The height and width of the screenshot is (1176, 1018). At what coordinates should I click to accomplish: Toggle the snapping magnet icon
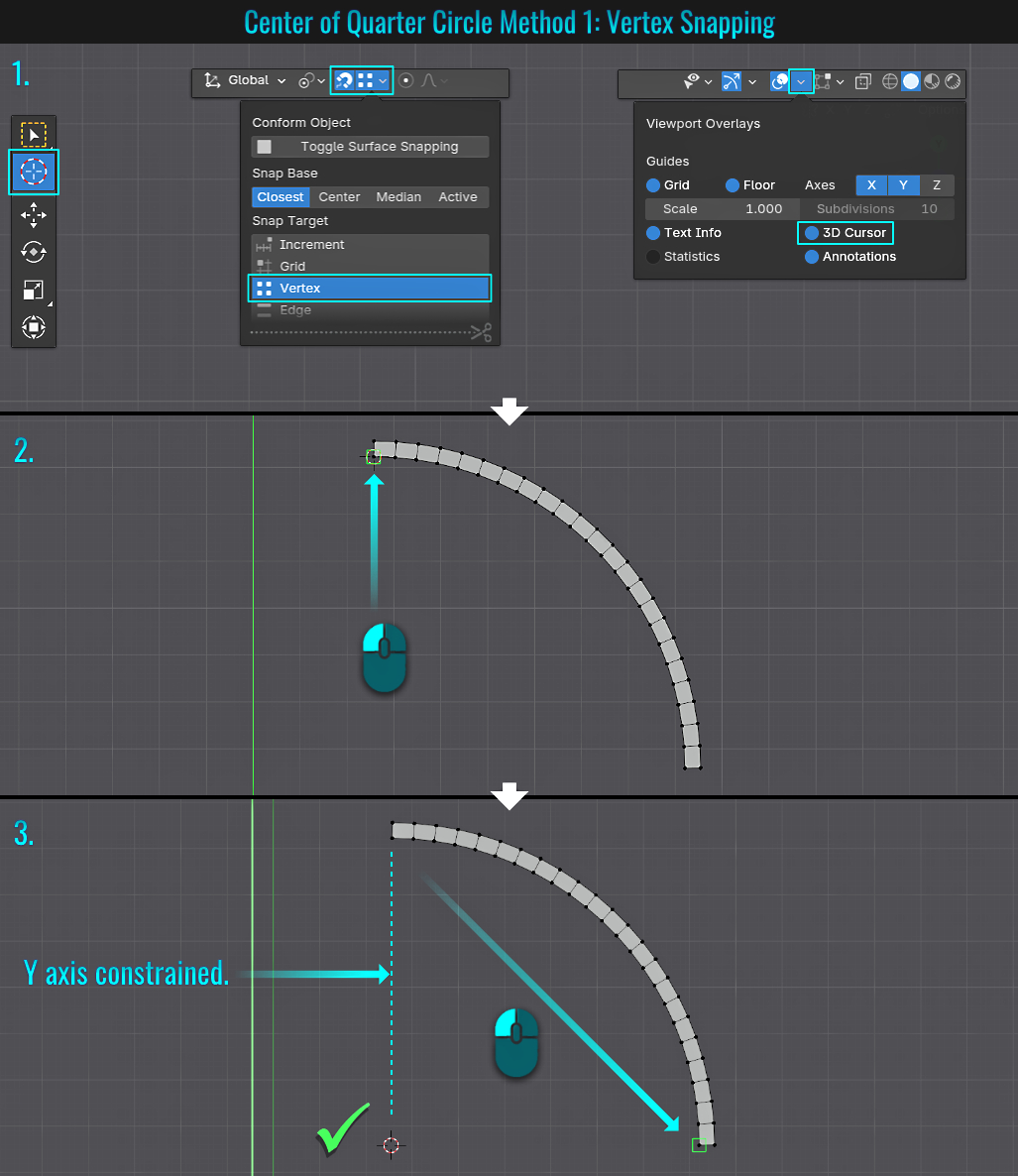(x=344, y=81)
